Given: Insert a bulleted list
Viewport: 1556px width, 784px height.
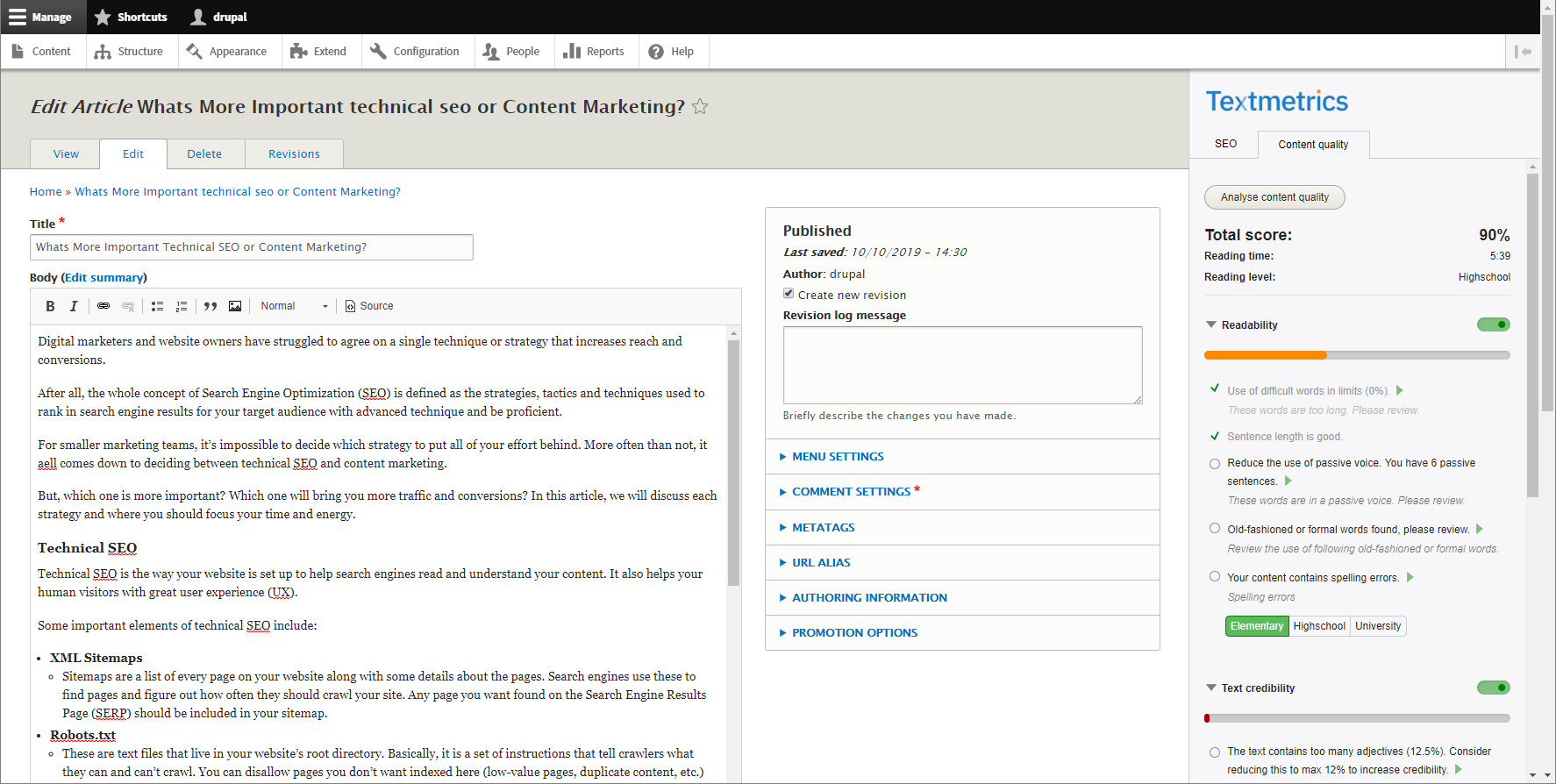Looking at the screenshot, I should pos(157,306).
